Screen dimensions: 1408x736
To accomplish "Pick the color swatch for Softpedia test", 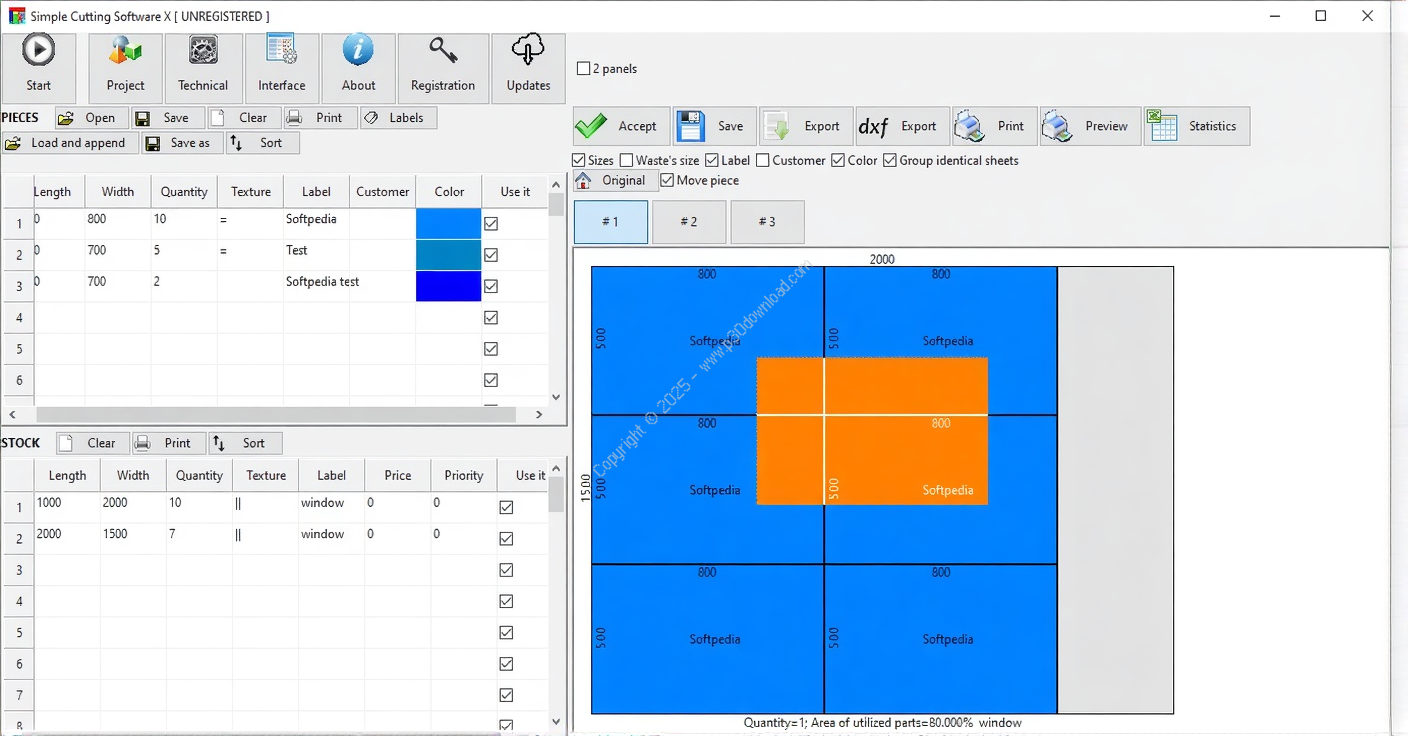I will tap(448, 286).
